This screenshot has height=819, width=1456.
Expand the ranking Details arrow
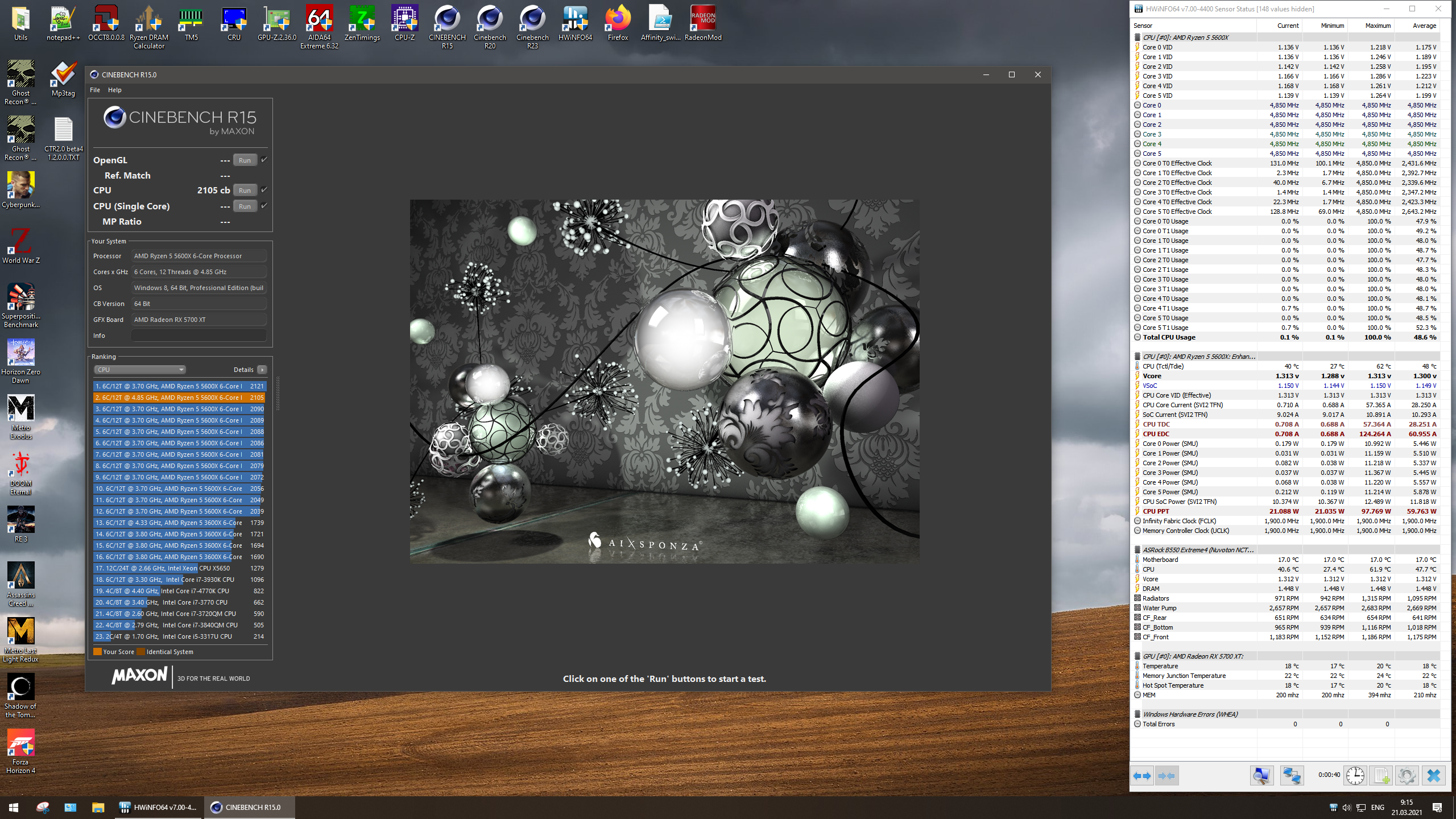tap(262, 370)
